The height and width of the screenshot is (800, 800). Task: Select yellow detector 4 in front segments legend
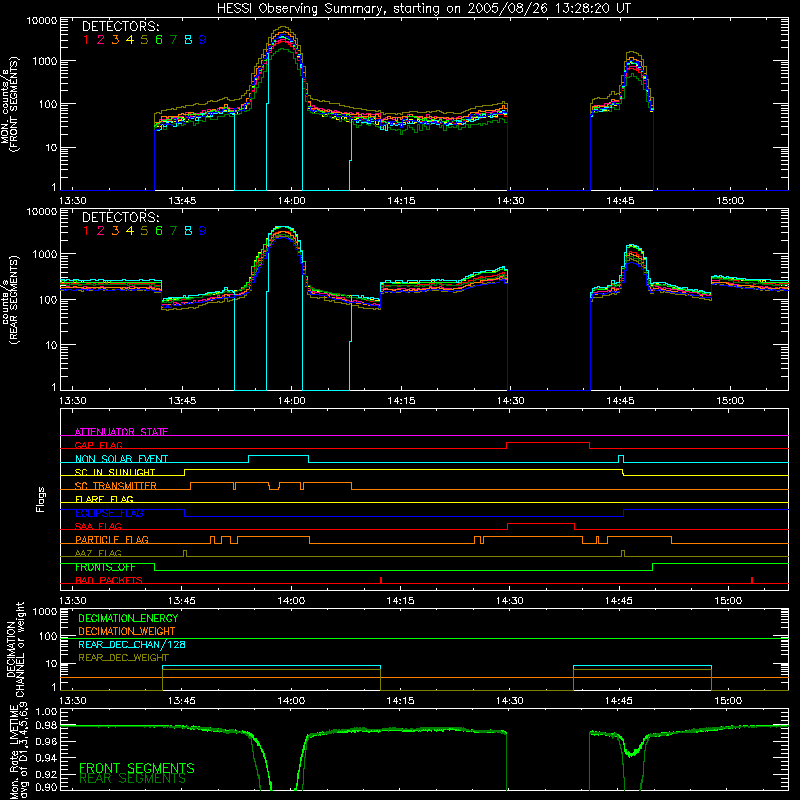point(130,40)
